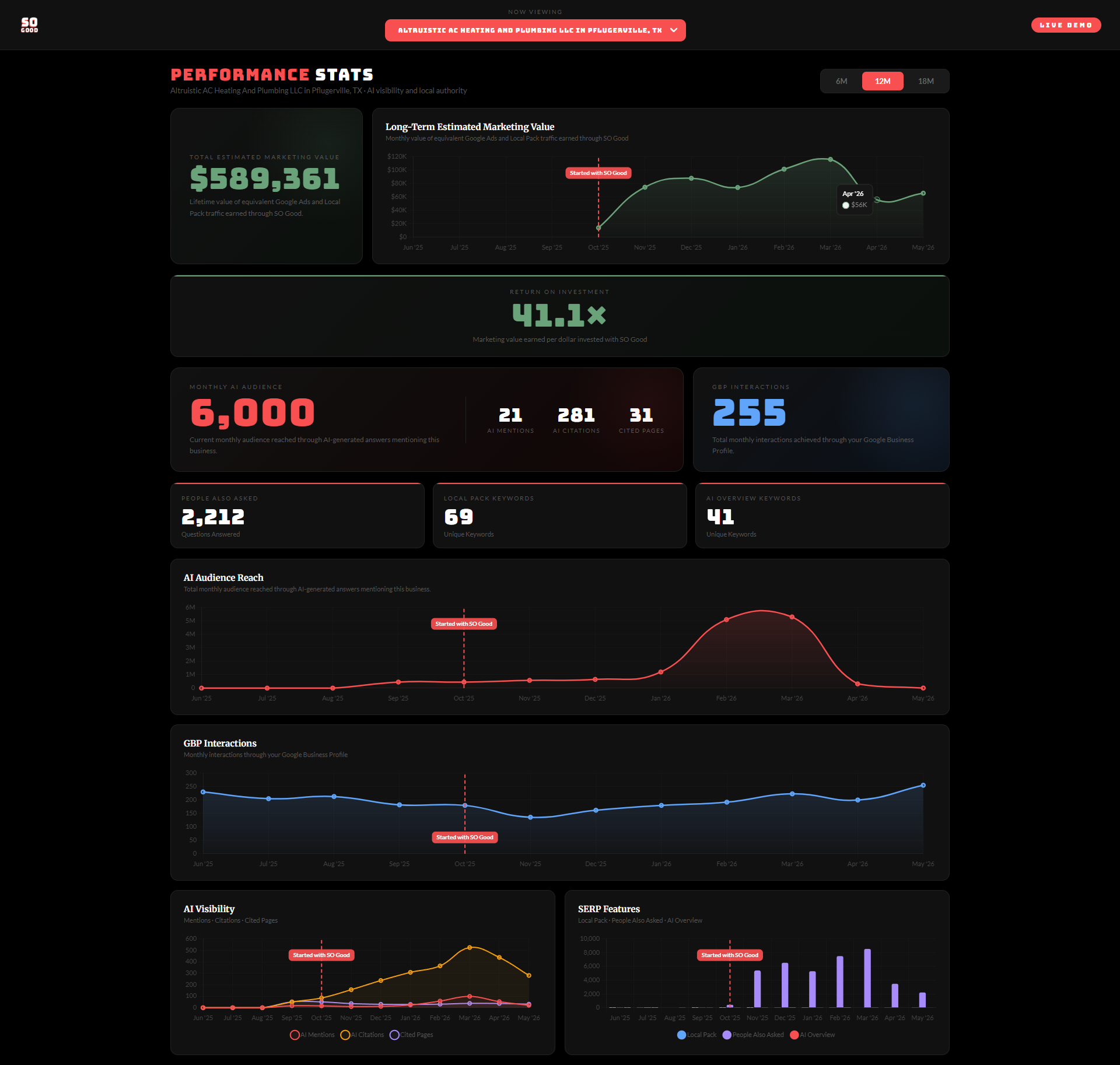This screenshot has width=1120, height=1065.
Task: Click the Apr '26 $56K tooltip
Action: tap(855, 199)
